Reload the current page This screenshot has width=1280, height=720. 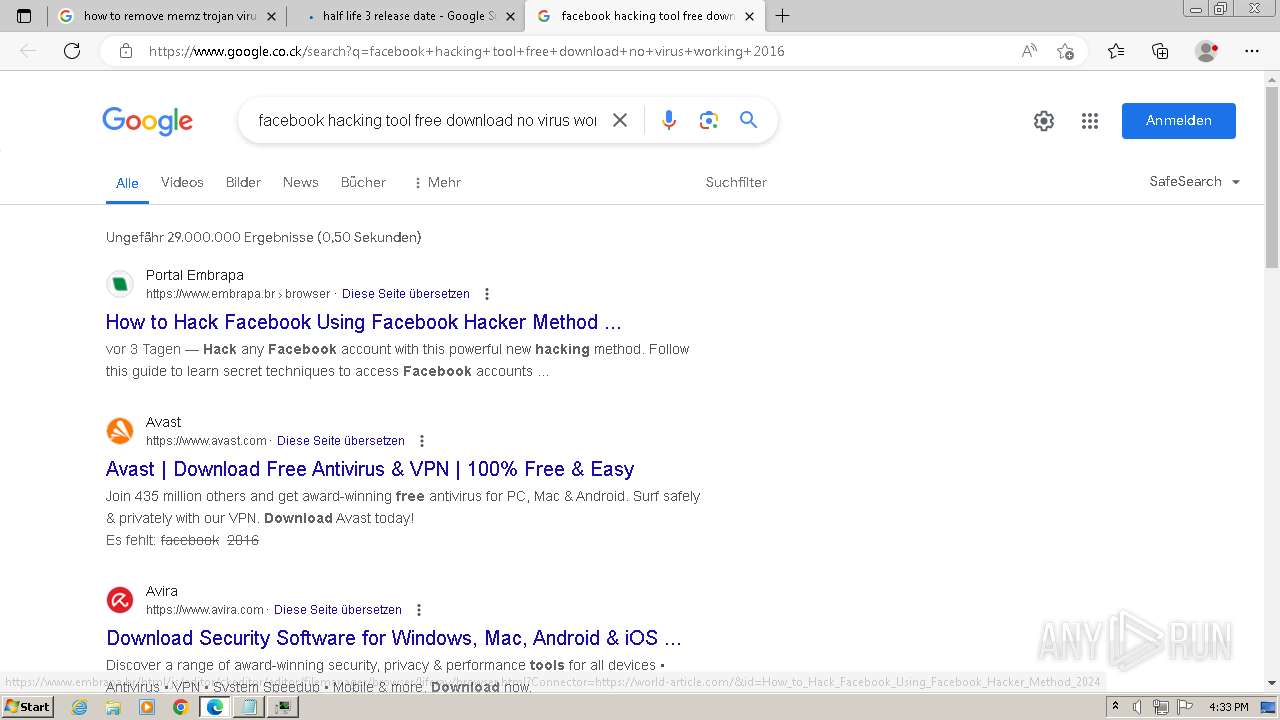(x=72, y=51)
